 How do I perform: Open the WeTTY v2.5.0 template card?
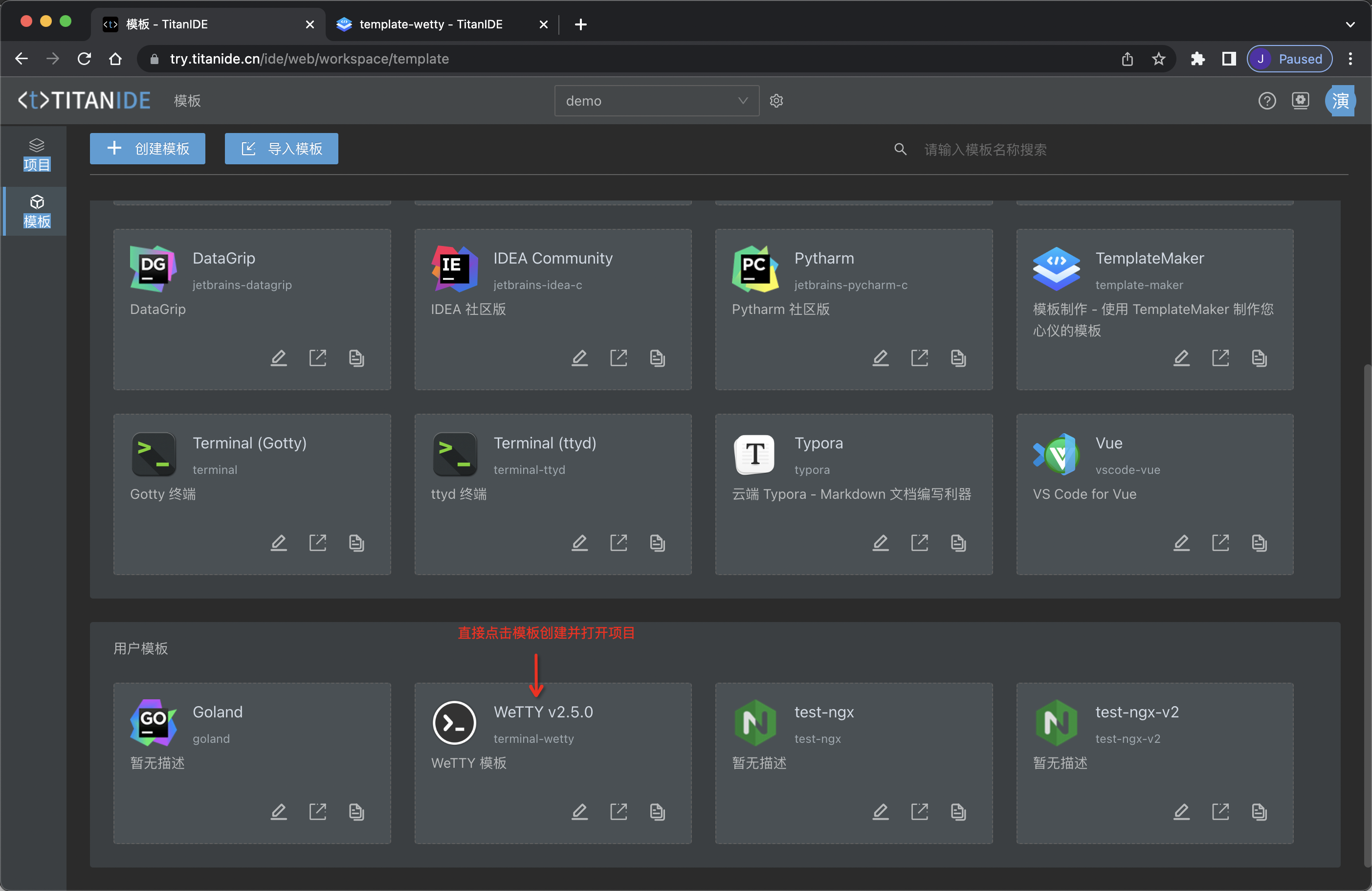coord(543,712)
